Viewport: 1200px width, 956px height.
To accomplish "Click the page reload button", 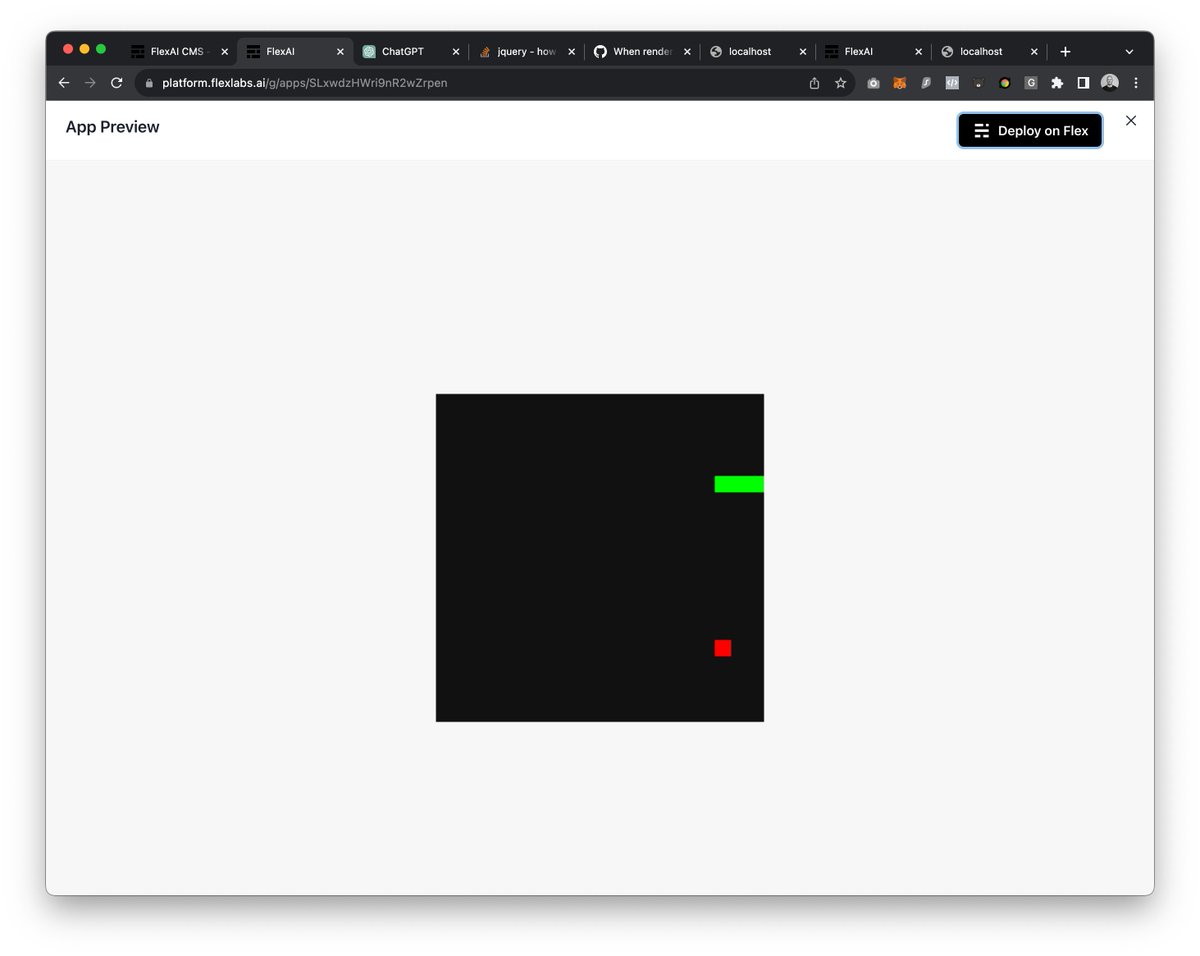I will pos(116,83).
